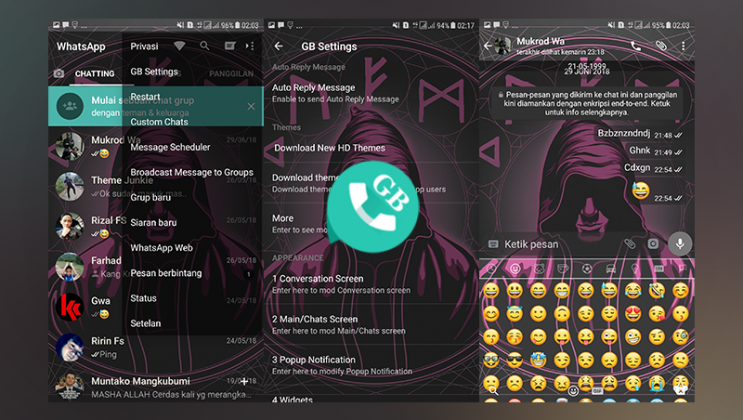
Task: Start a voice call with Mukrod Wa
Action: pos(636,46)
